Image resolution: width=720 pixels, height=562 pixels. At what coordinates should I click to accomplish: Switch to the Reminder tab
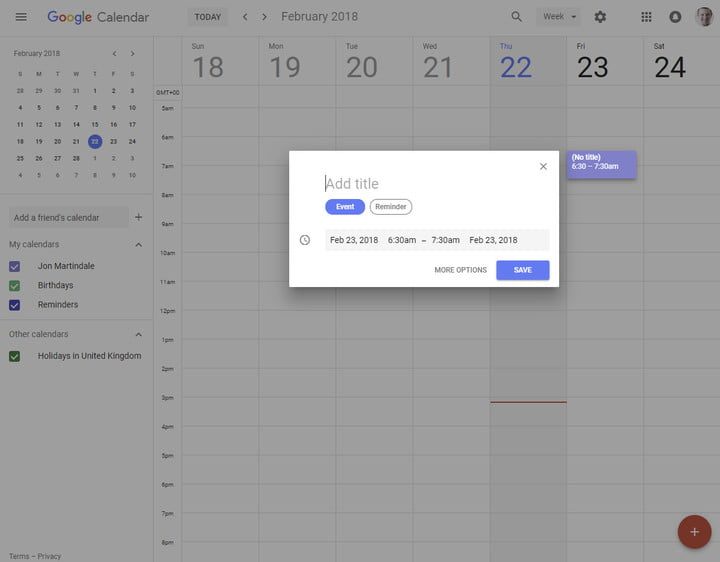pos(391,207)
